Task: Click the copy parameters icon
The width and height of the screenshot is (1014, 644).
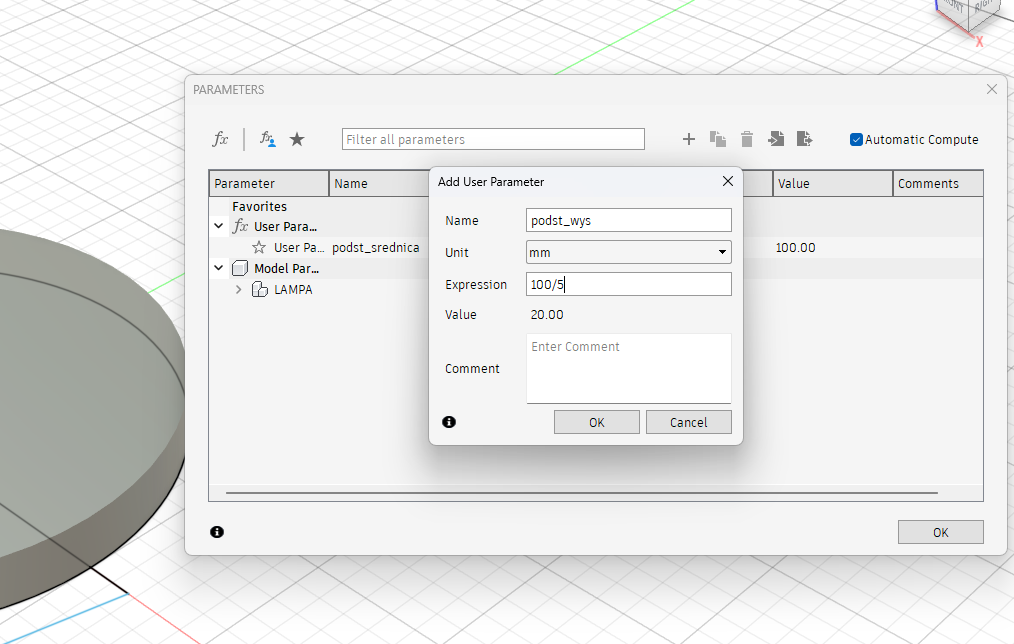Action: pos(717,140)
